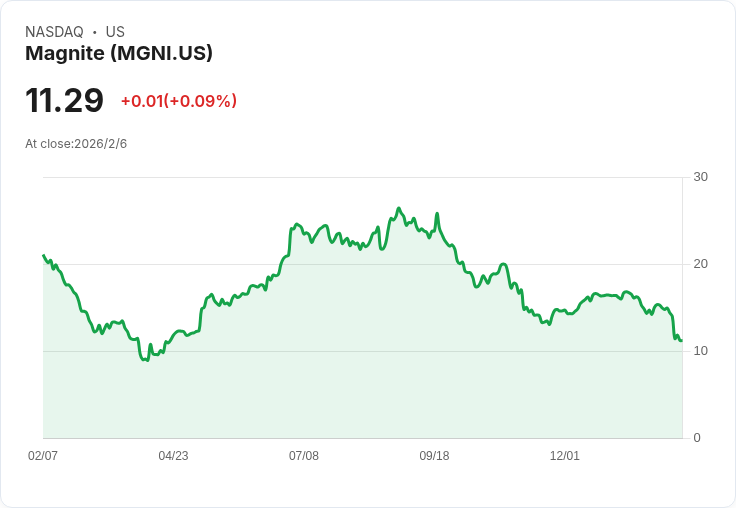Viewport: 736px width, 508px height.
Task: Click the 02/07 date axis label
Action: click(43, 456)
